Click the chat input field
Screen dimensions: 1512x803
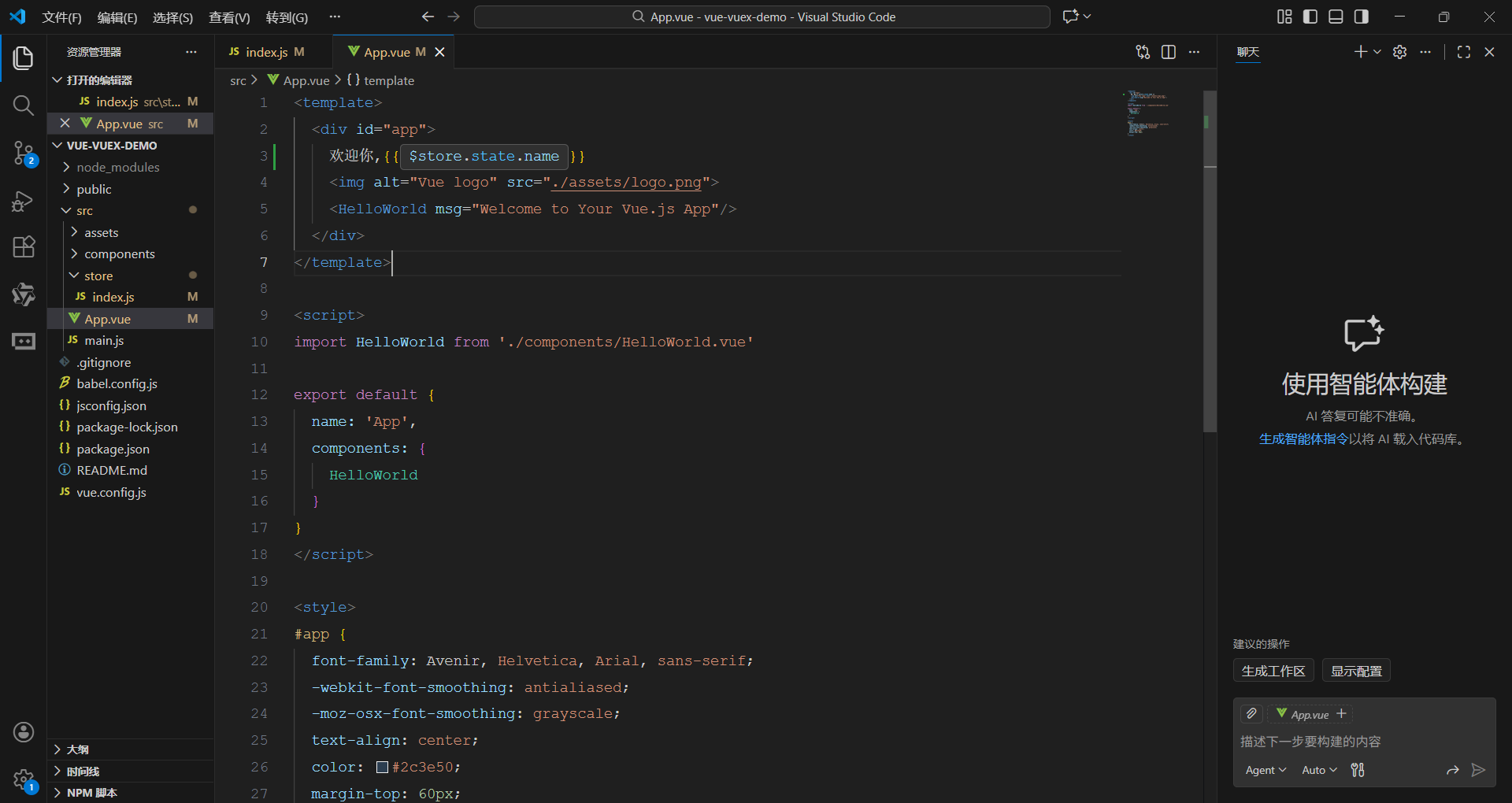tap(1364, 742)
